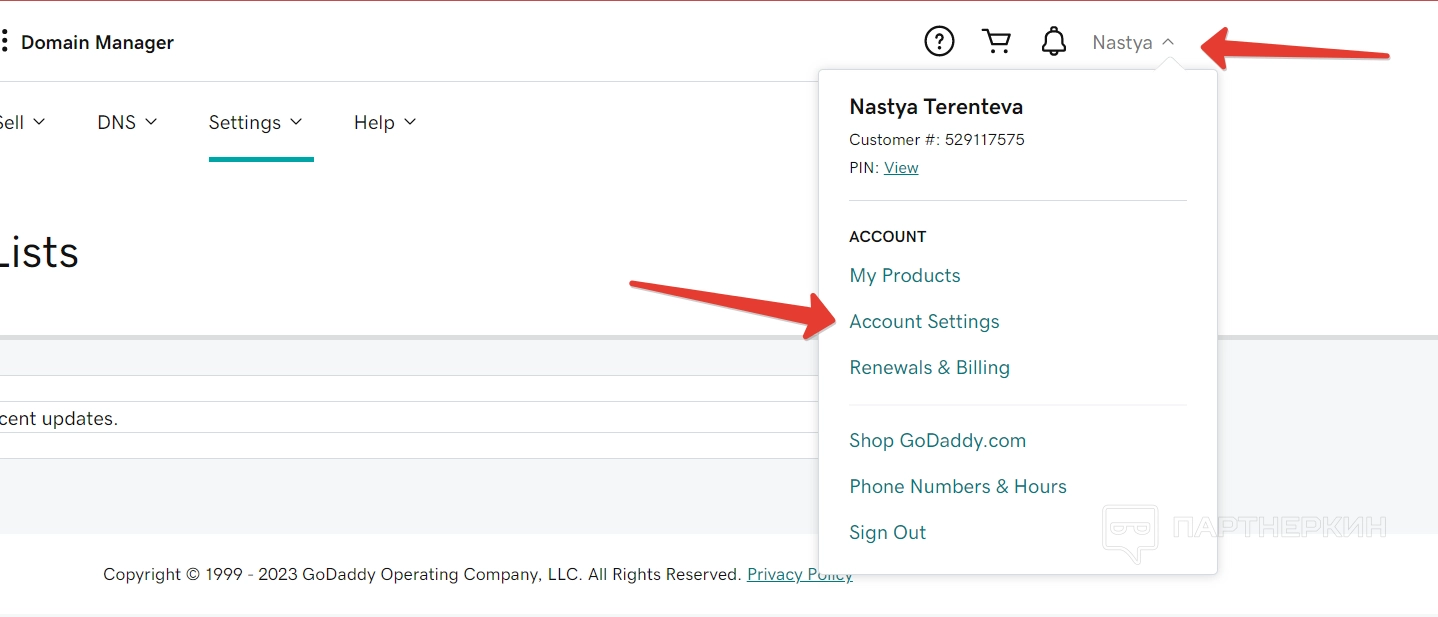Expand the DNS dropdown menu

[127, 122]
